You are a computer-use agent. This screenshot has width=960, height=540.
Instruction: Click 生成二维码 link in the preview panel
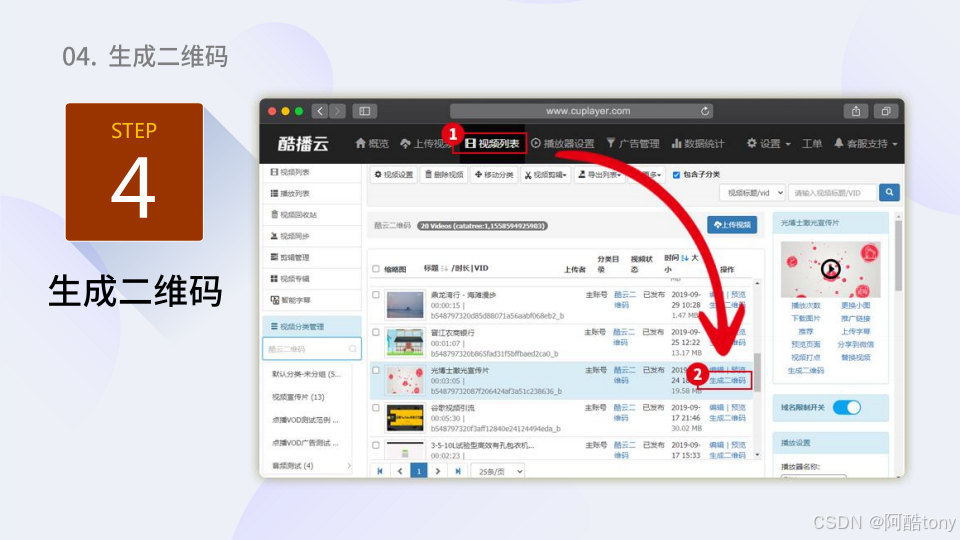[805, 370]
